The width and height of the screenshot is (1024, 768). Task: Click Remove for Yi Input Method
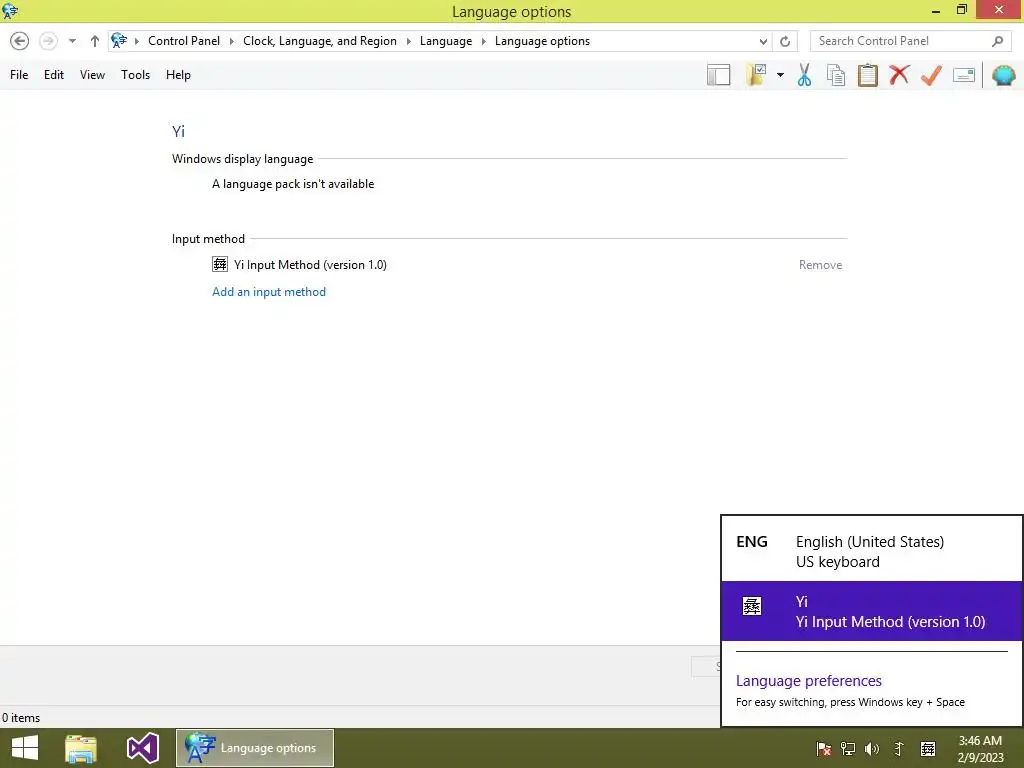[820, 264]
